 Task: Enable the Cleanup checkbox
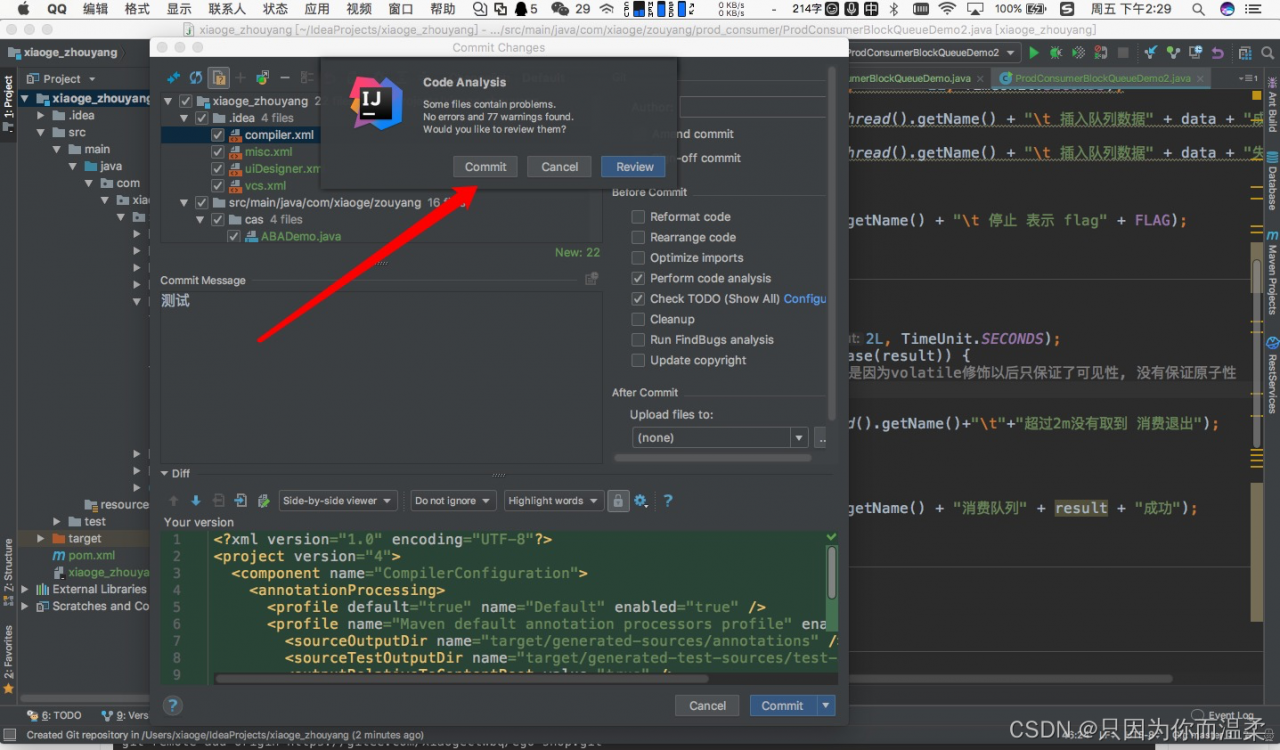tap(638, 320)
